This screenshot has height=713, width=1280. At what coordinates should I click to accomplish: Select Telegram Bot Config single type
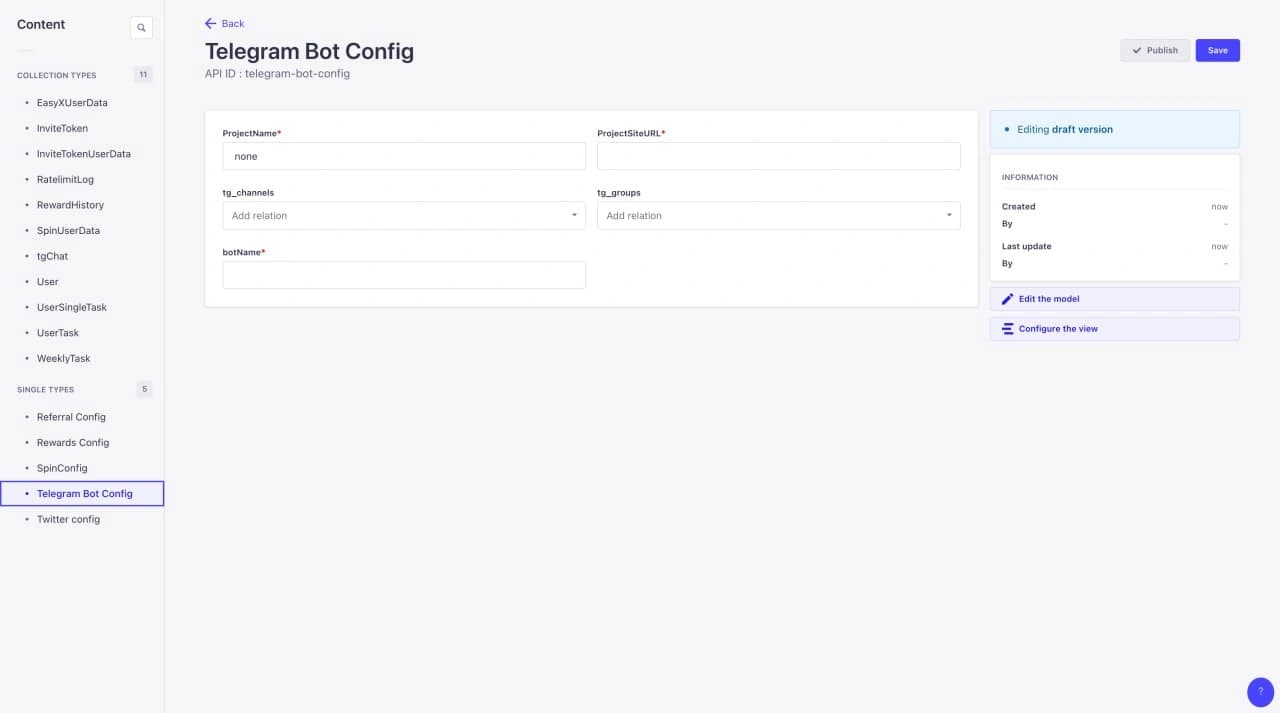[84, 494]
